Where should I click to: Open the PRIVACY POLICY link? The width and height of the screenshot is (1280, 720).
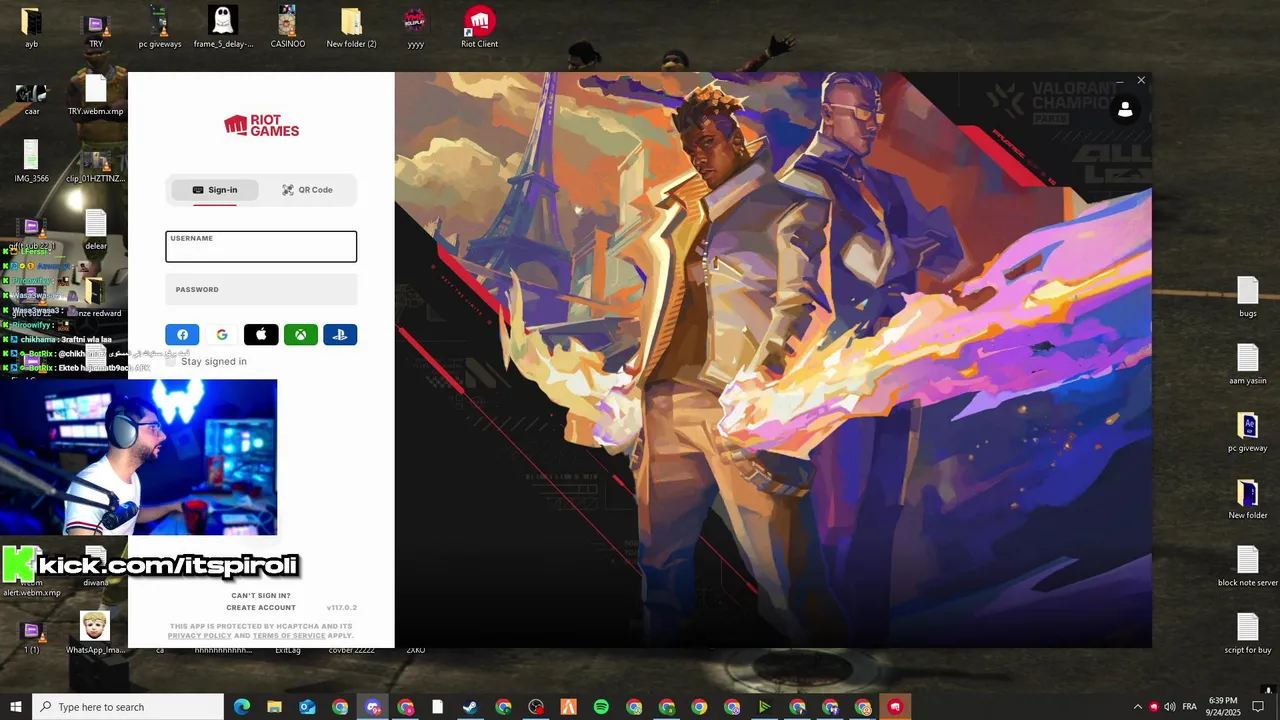click(199, 636)
